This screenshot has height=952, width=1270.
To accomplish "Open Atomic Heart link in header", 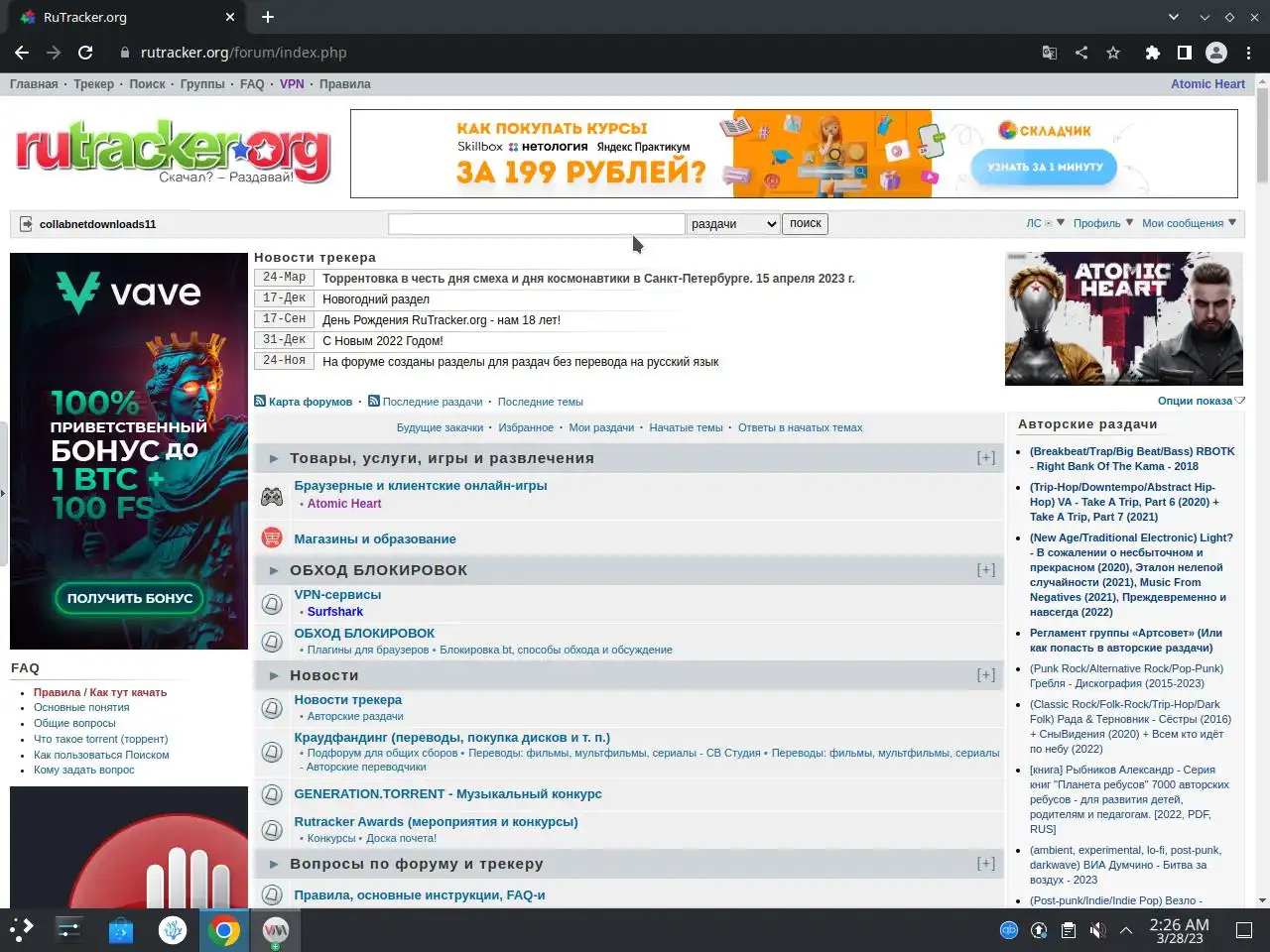I will click(x=1207, y=84).
